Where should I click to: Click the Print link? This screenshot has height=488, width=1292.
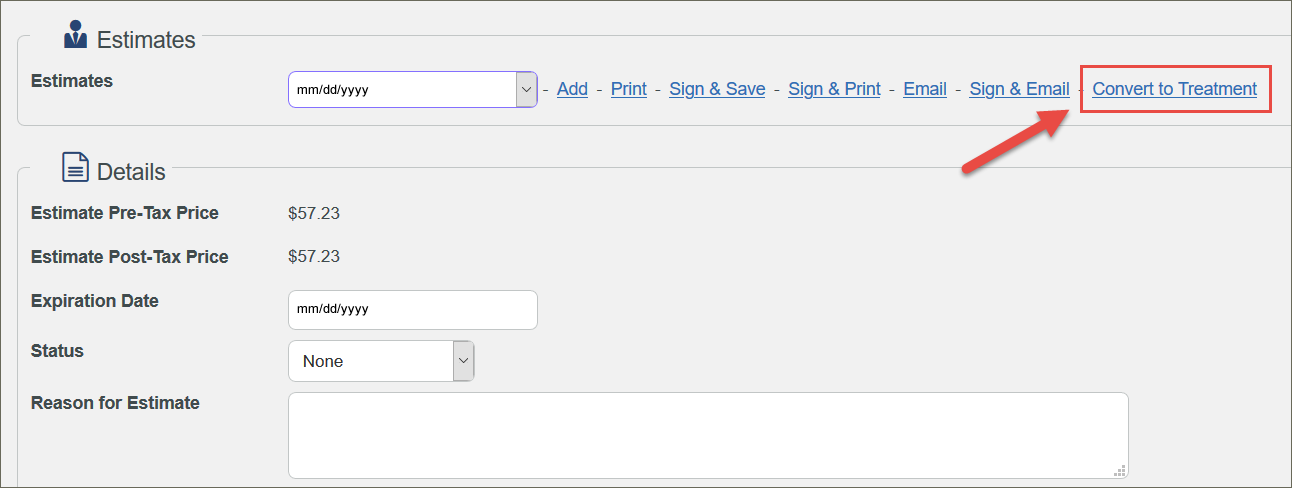629,89
